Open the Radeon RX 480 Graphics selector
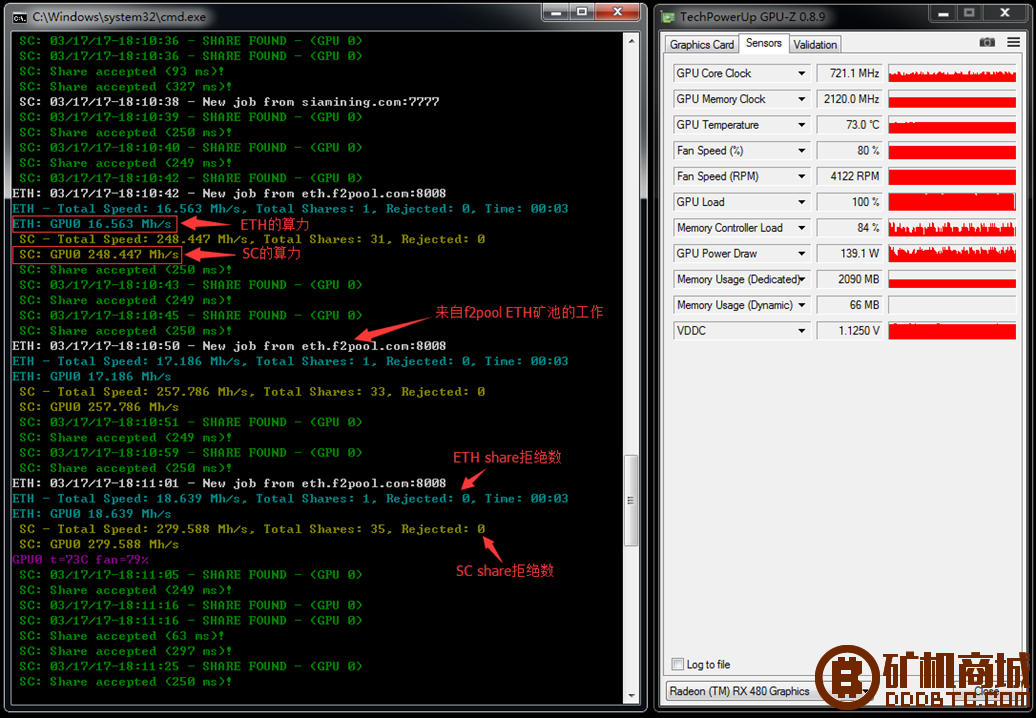The width and height of the screenshot is (1036, 718). pos(768,691)
